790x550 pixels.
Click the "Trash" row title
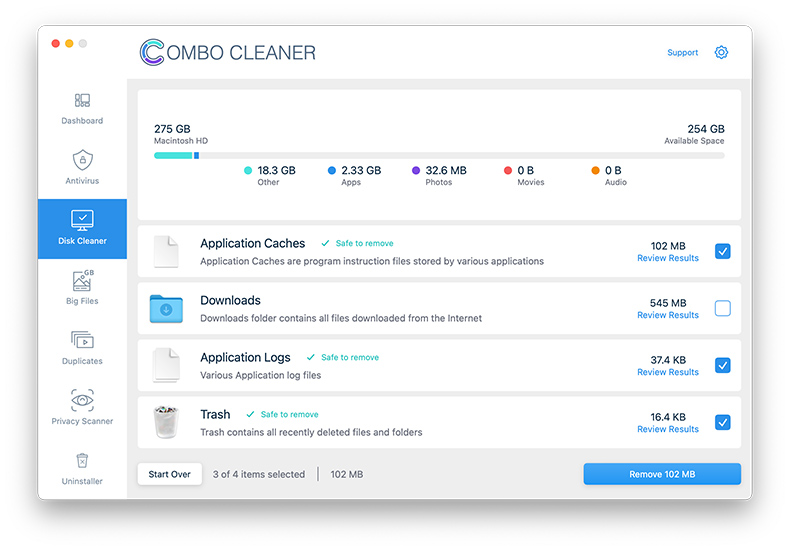pos(215,415)
